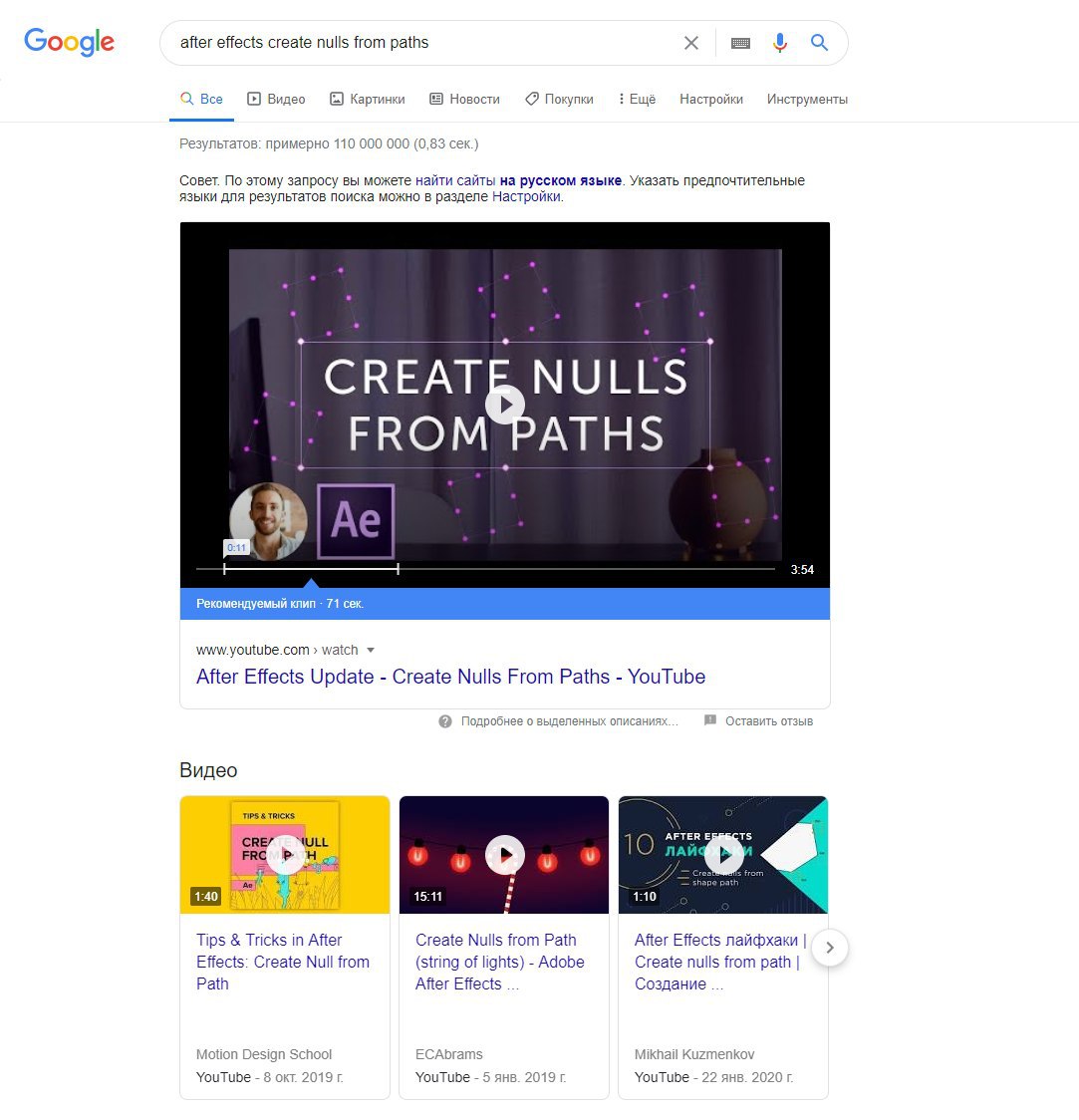The height and width of the screenshot is (1120, 1079).
Task: Open 'Подробнее о выделенных описаниях' link
Action: point(569,721)
